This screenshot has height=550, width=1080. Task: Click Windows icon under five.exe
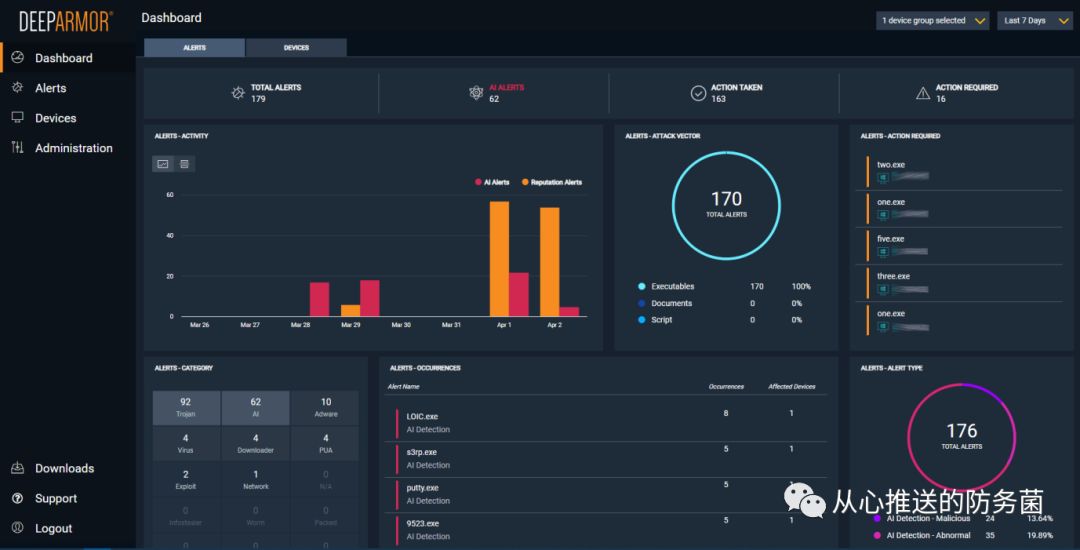pos(882,252)
